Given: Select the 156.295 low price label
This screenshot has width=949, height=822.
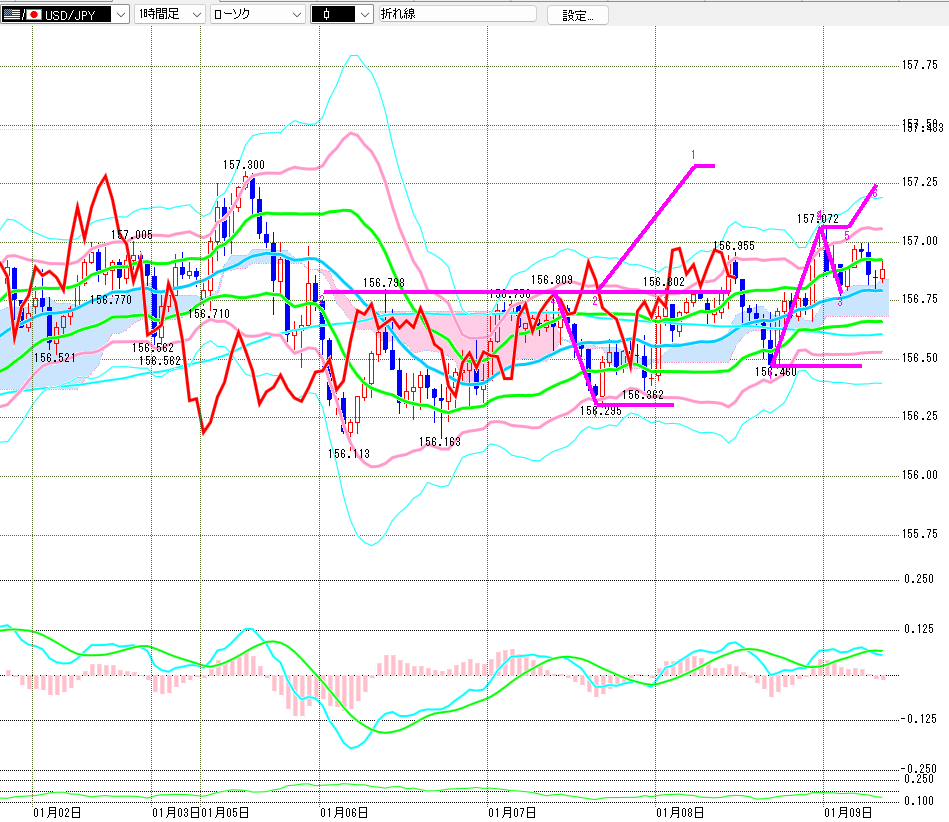Looking at the screenshot, I should point(600,410).
